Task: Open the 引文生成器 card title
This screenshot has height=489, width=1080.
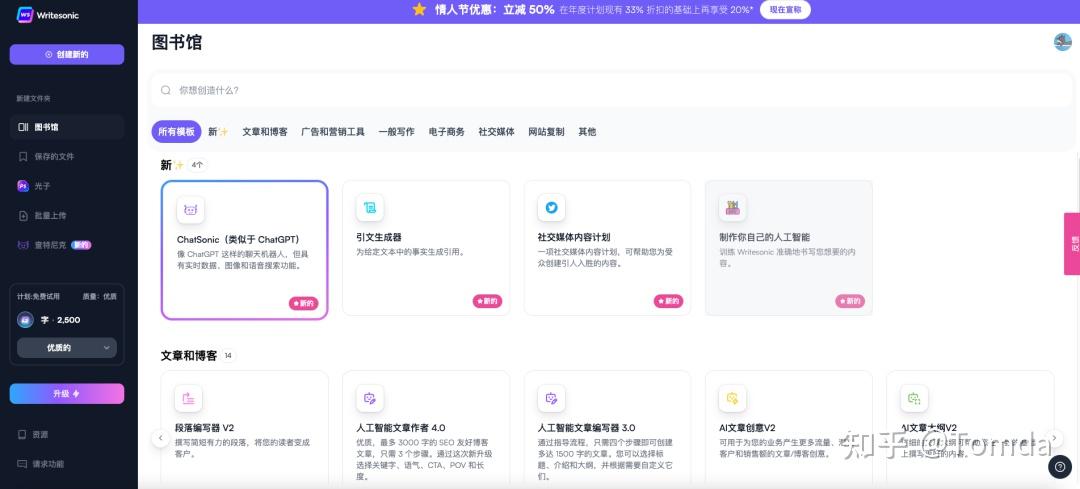Action: tap(379, 237)
